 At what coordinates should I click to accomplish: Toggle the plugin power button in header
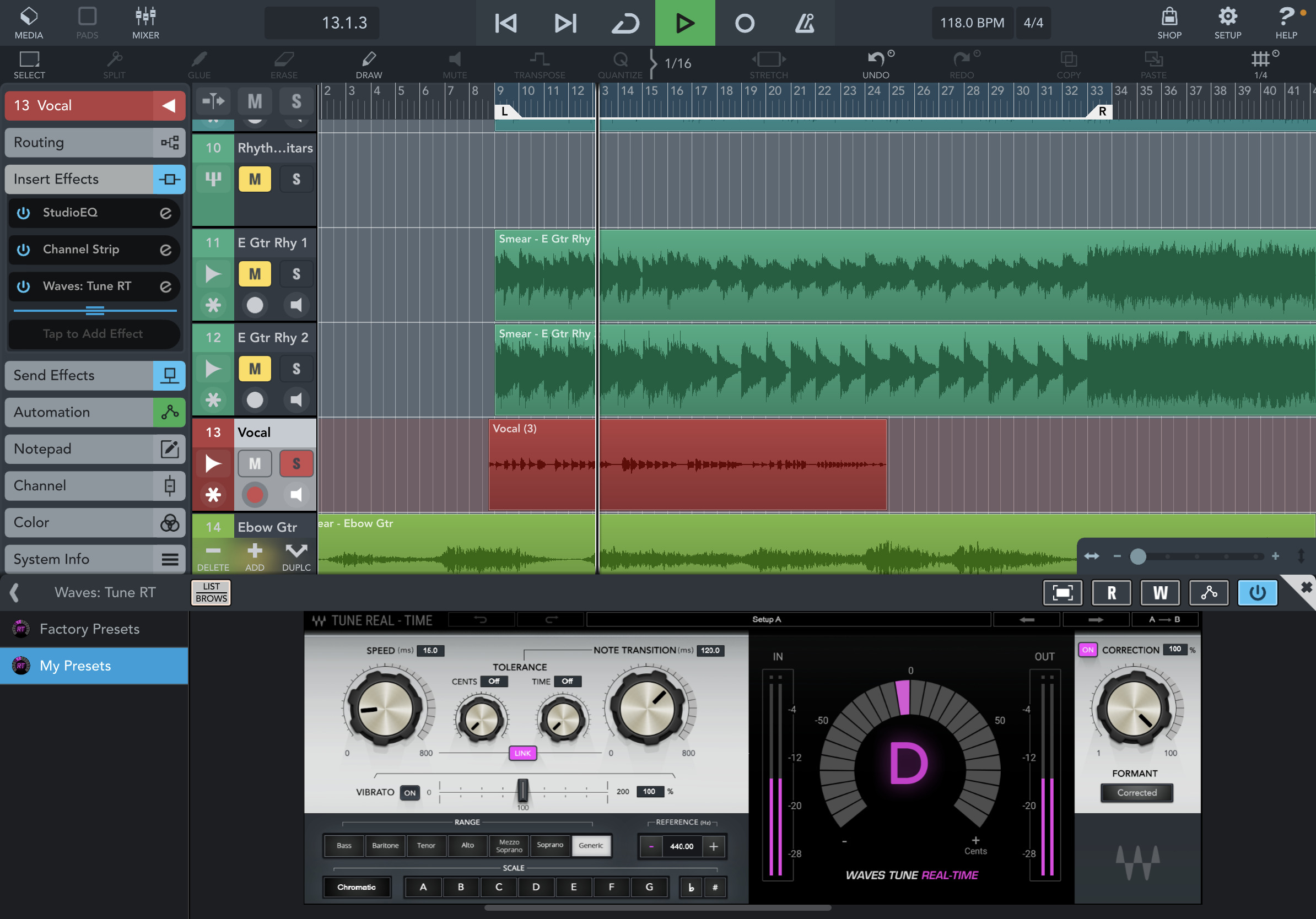[1258, 592]
